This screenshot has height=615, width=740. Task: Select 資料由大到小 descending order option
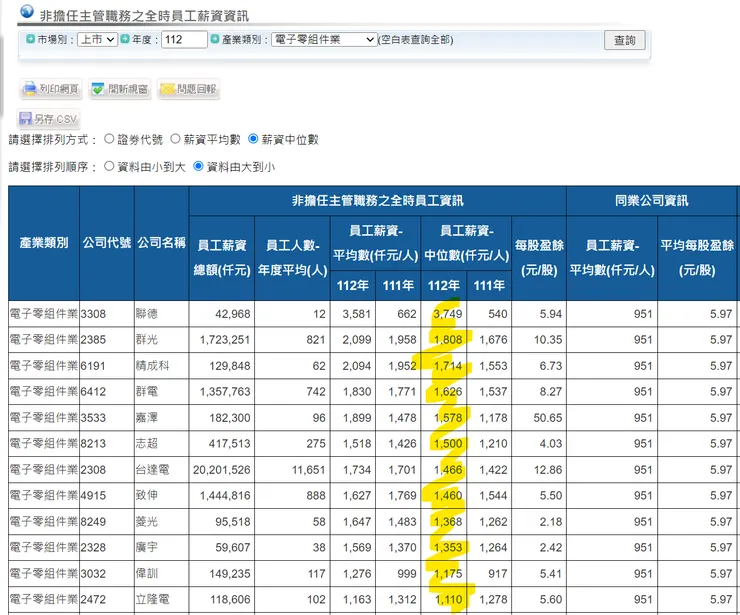[198, 167]
